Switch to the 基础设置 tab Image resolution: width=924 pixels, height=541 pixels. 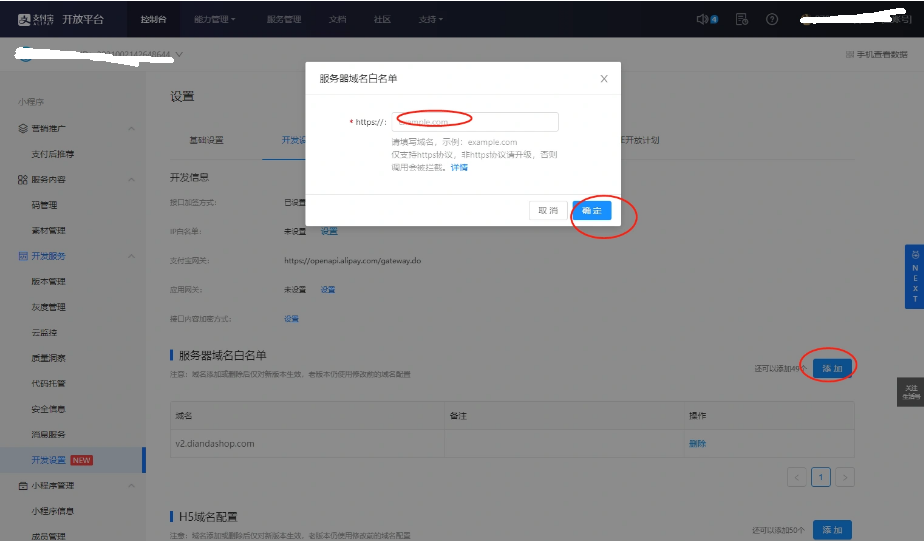click(206, 140)
